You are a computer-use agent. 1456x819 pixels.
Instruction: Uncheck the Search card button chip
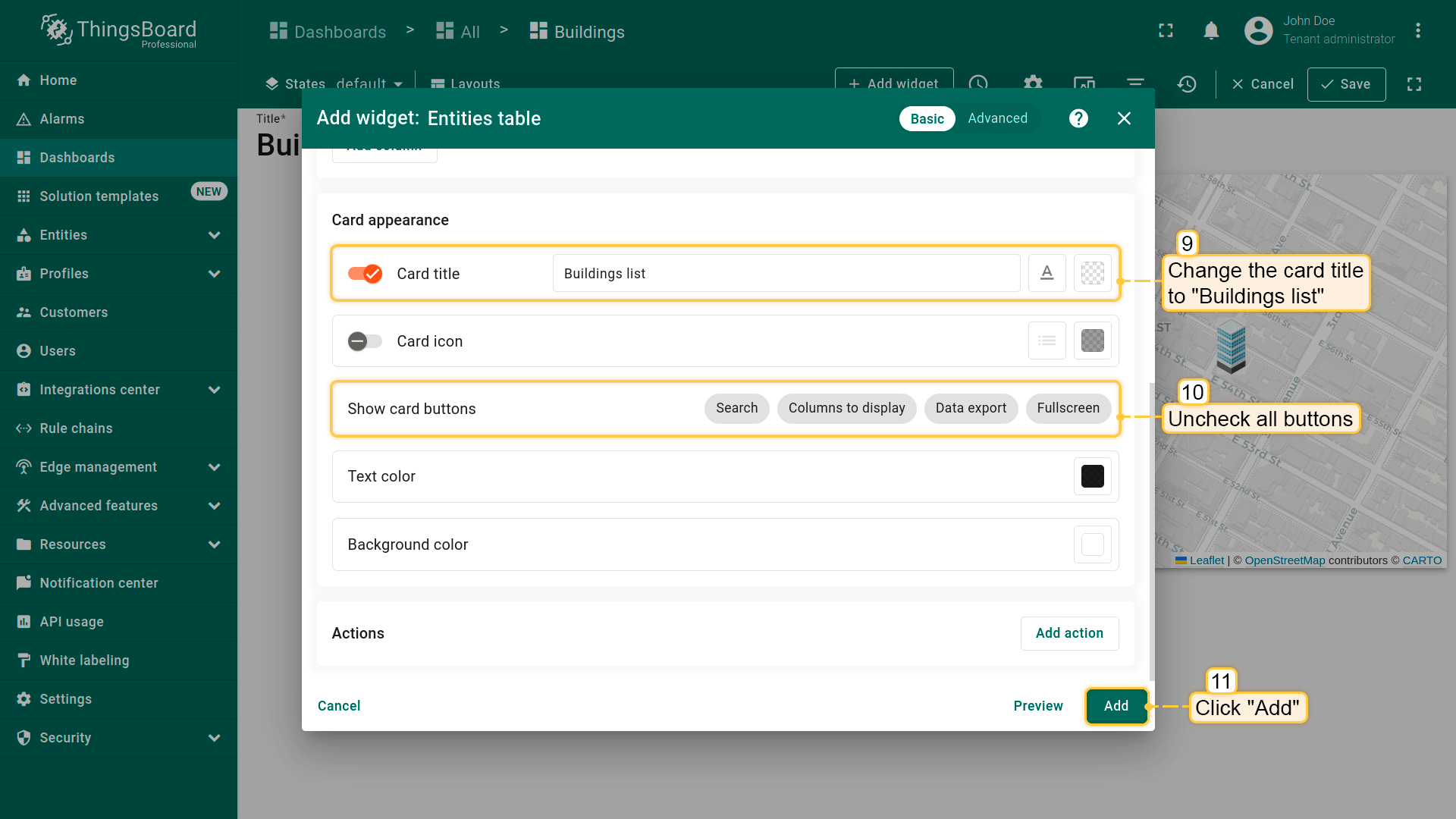tap(736, 408)
